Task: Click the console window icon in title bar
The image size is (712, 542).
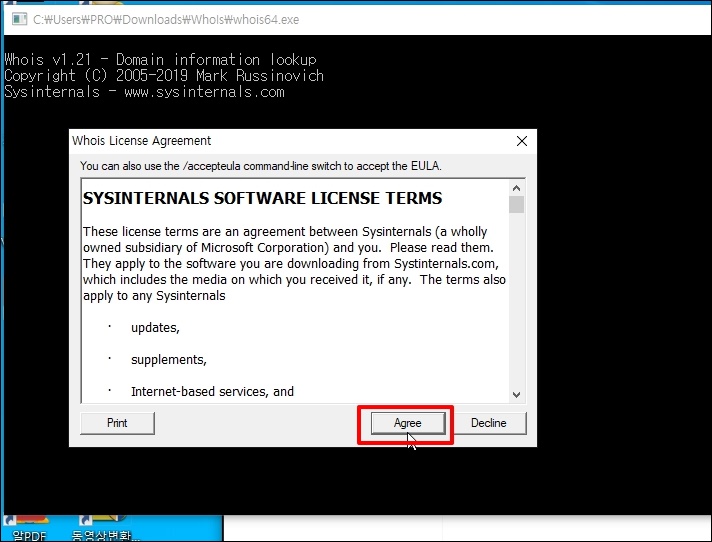Action: click(x=19, y=19)
